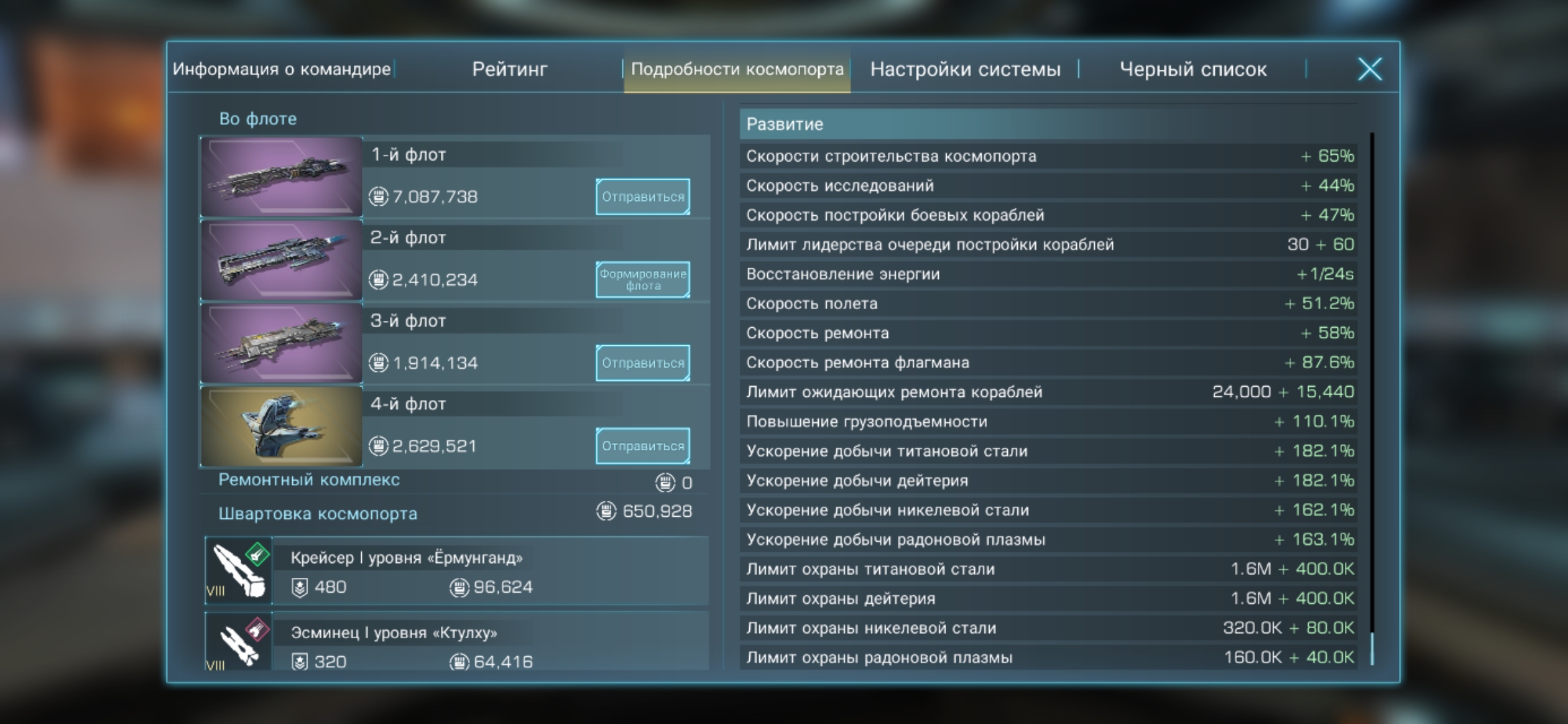Click the 3rd fleet flagship thumbnail

pos(281,343)
